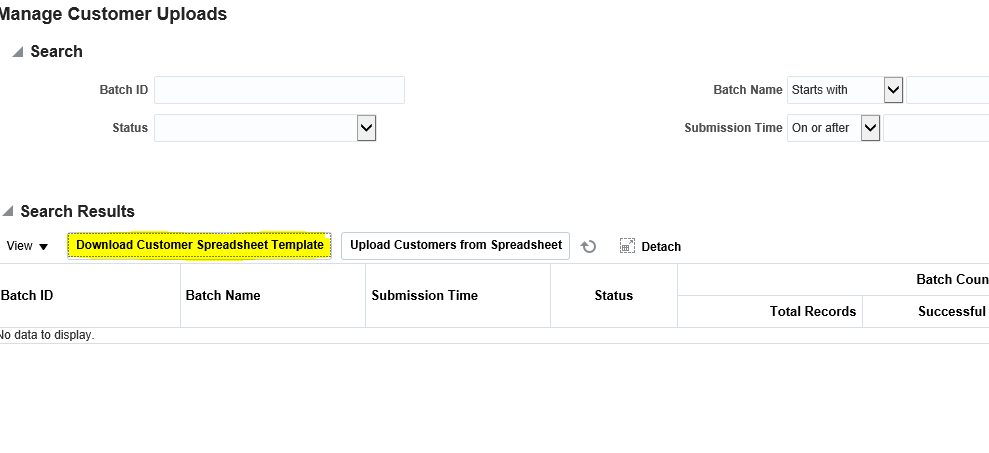
Task: Click the Status column header in the table
Action: click(614, 295)
